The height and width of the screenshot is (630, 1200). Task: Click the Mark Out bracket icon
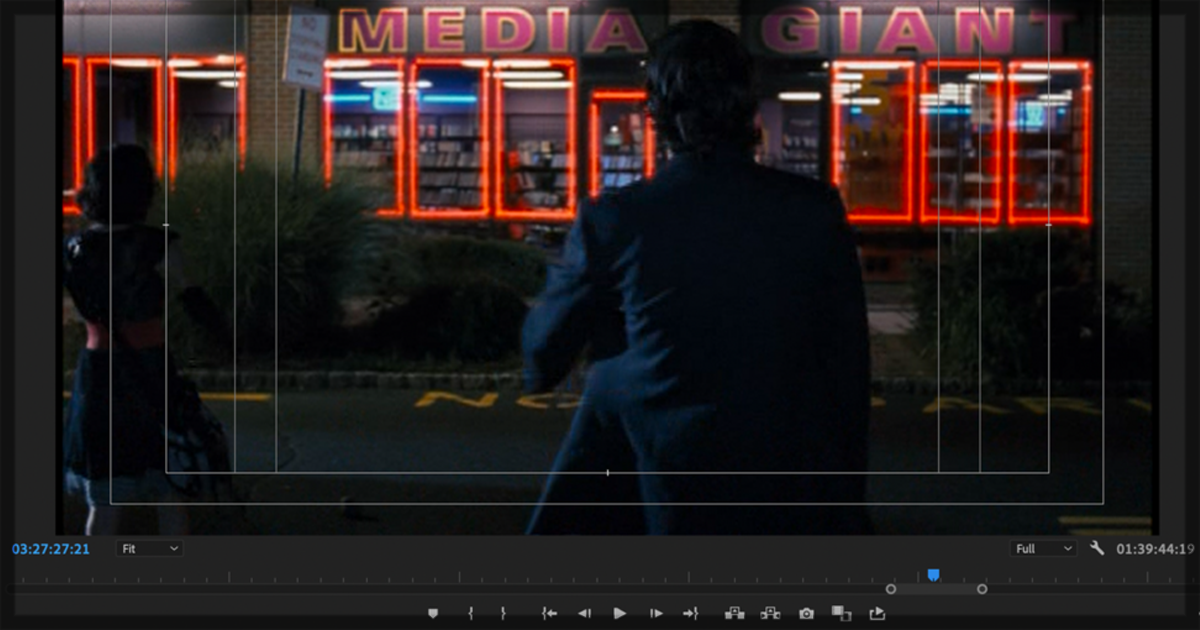pos(503,613)
